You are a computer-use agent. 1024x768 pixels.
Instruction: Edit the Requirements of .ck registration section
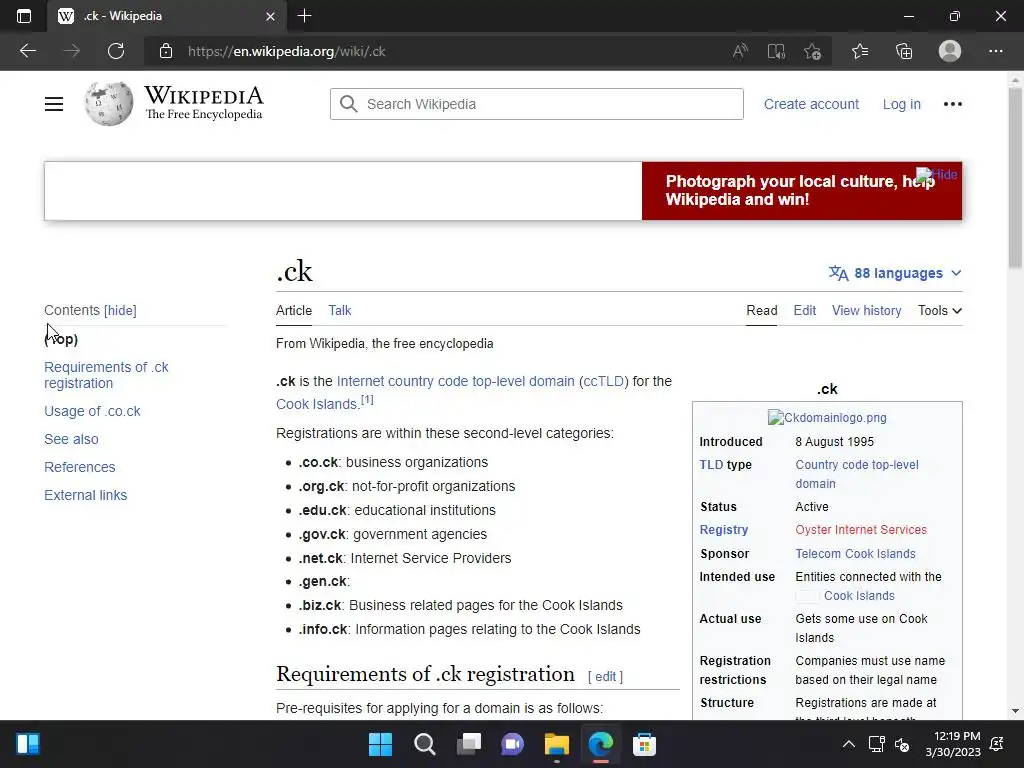coord(605,677)
